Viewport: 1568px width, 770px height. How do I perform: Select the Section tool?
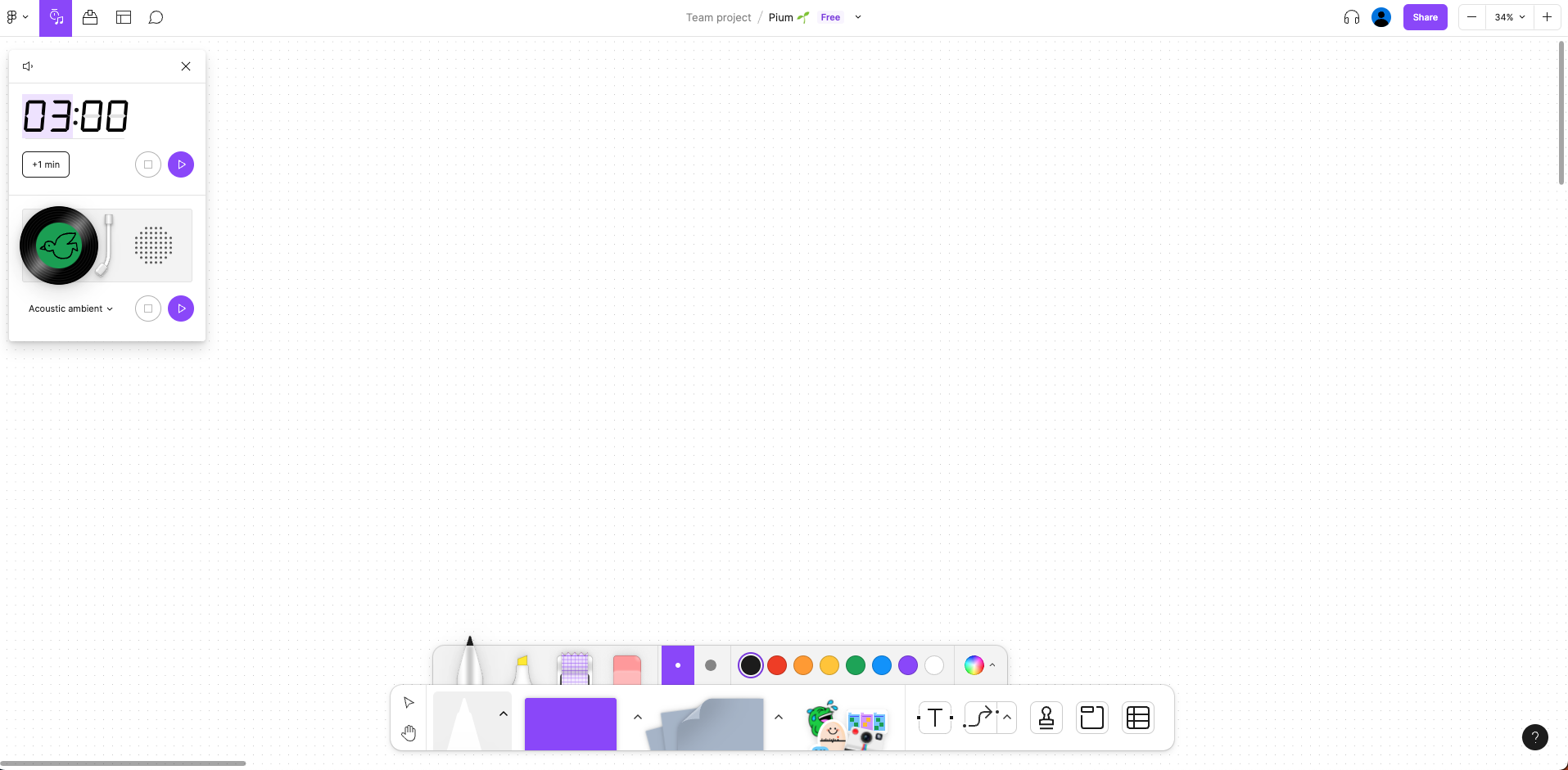tap(1091, 718)
